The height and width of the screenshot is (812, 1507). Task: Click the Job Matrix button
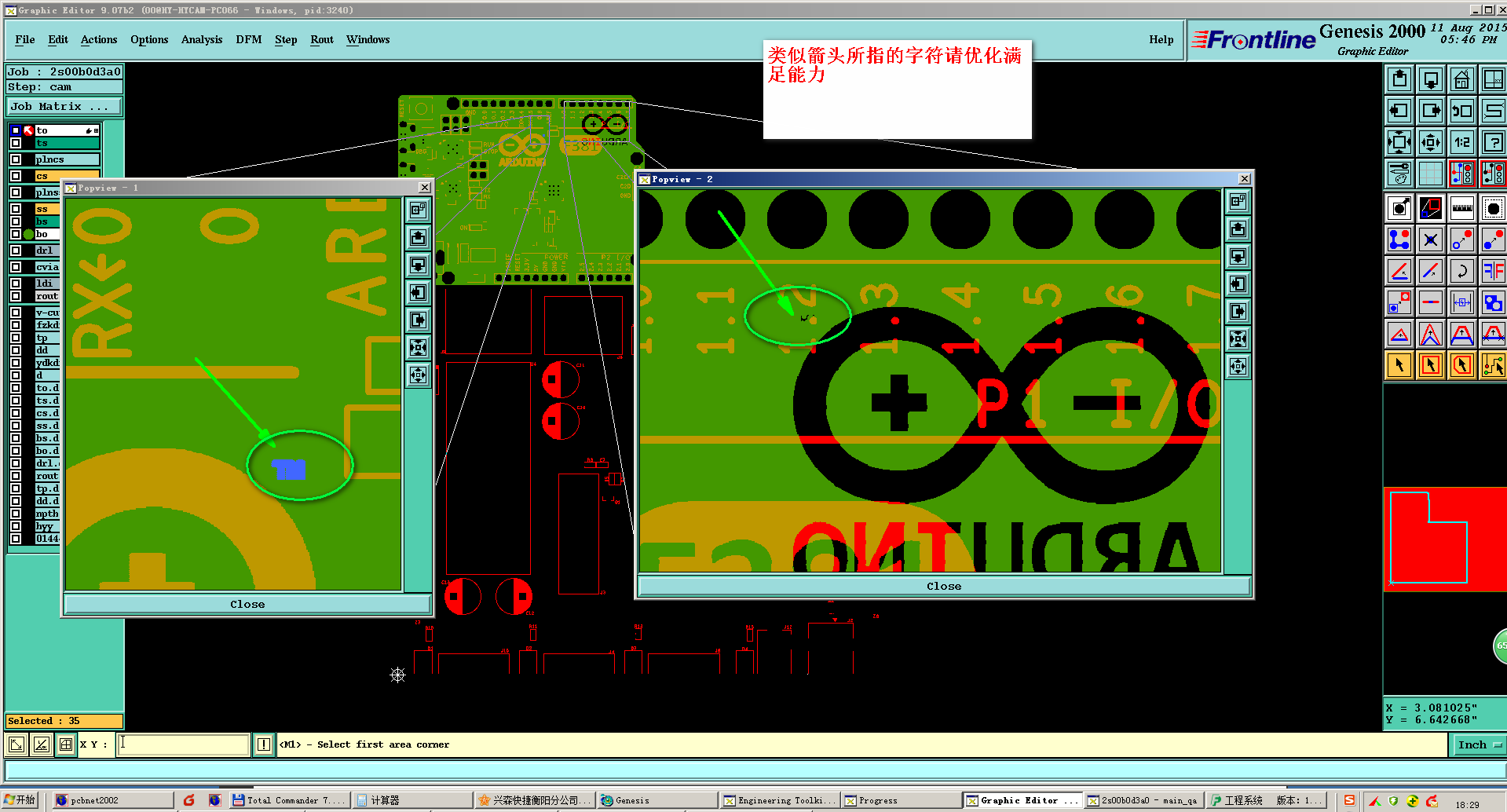[64, 106]
